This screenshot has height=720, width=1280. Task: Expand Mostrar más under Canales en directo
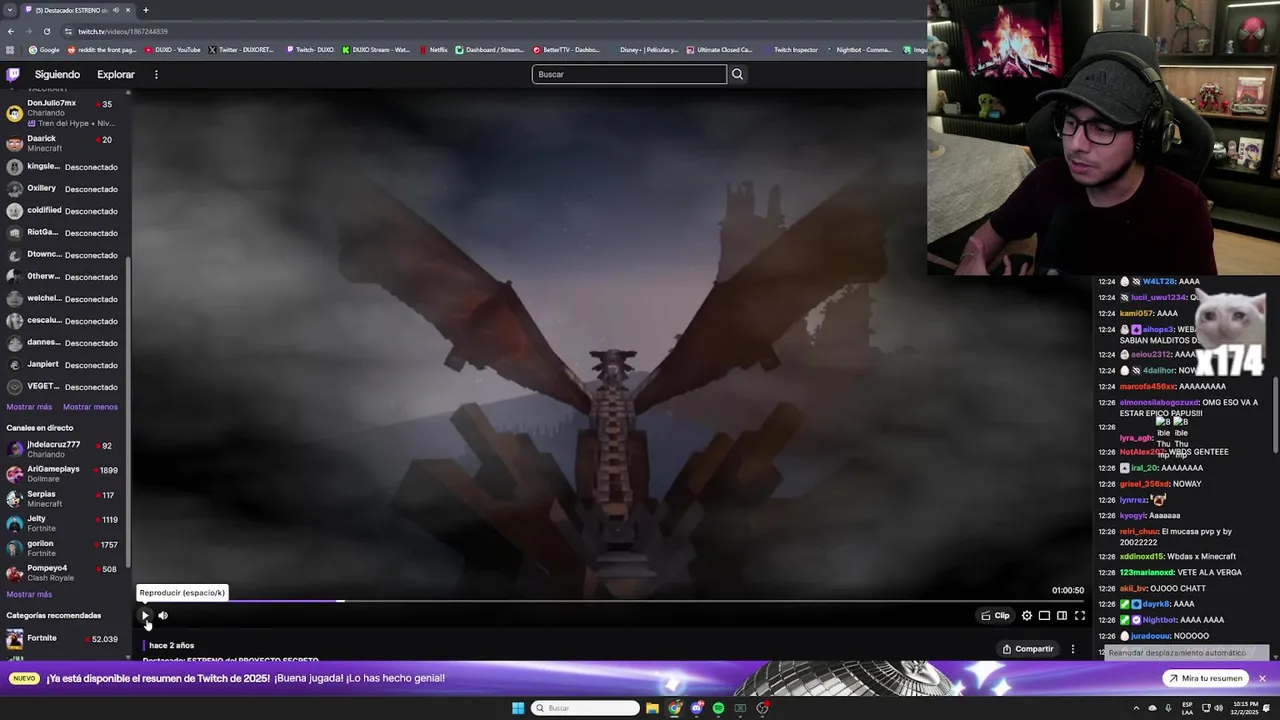tap(29, 595)
